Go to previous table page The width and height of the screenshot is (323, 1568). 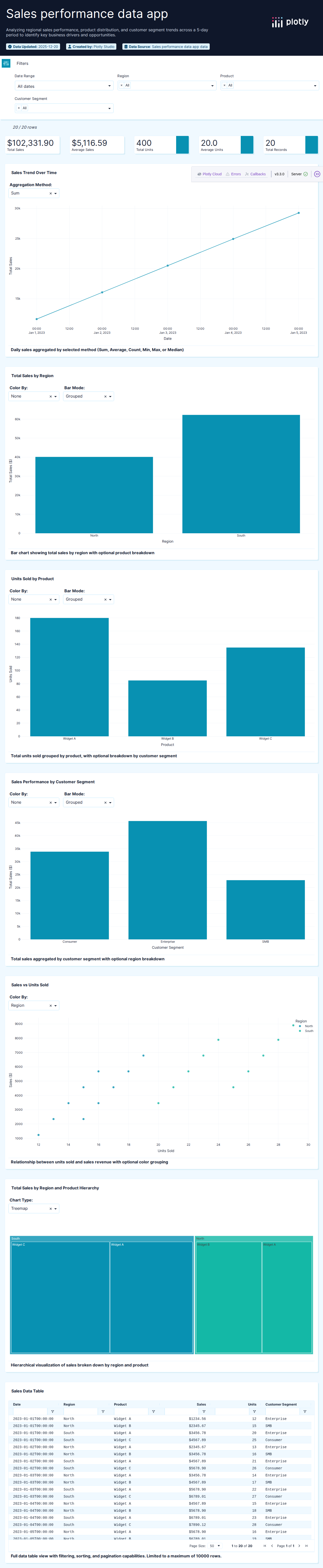[x=272, y=1546]
